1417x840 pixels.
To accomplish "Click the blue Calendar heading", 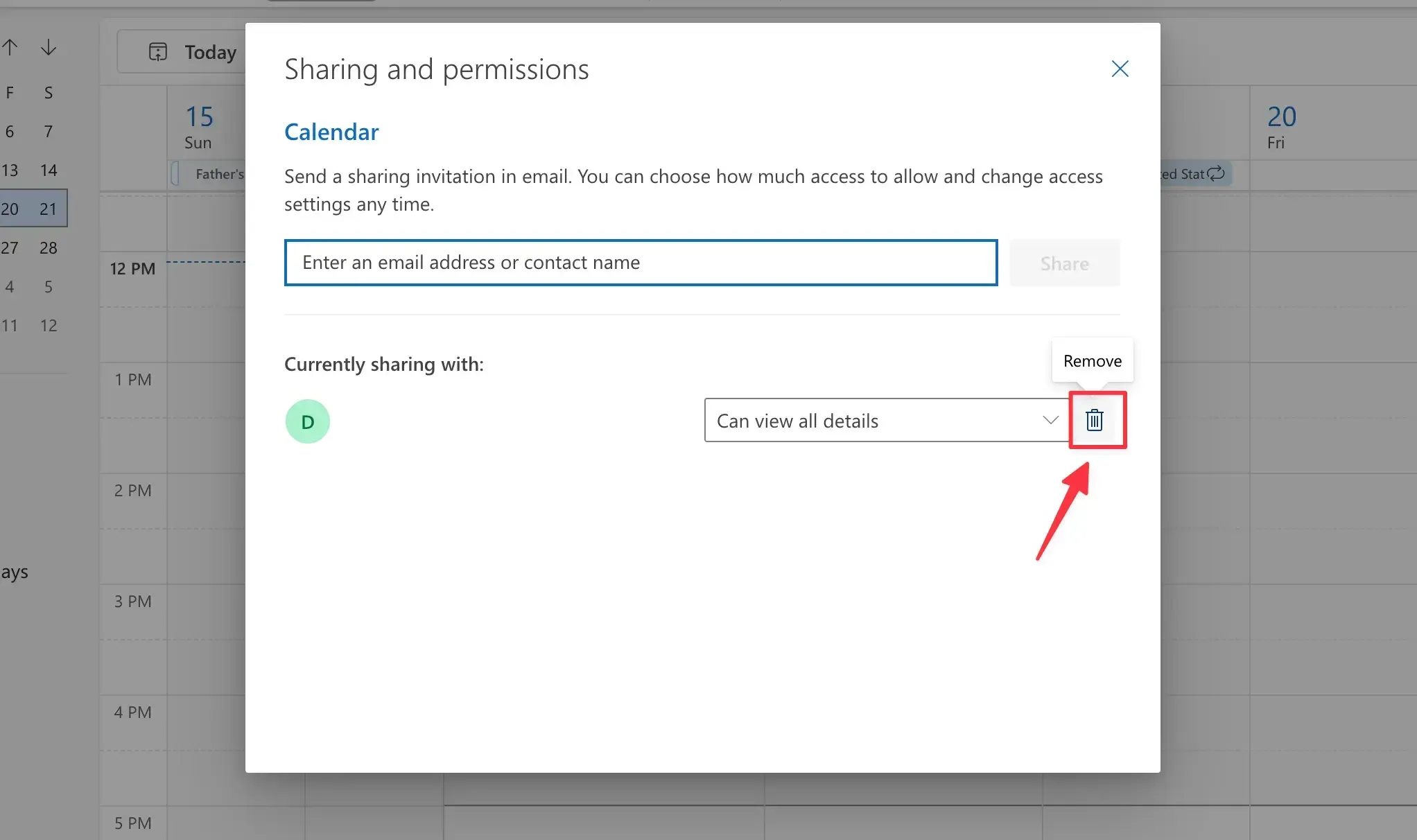I will pyautogui.click(x=331, y=132).
